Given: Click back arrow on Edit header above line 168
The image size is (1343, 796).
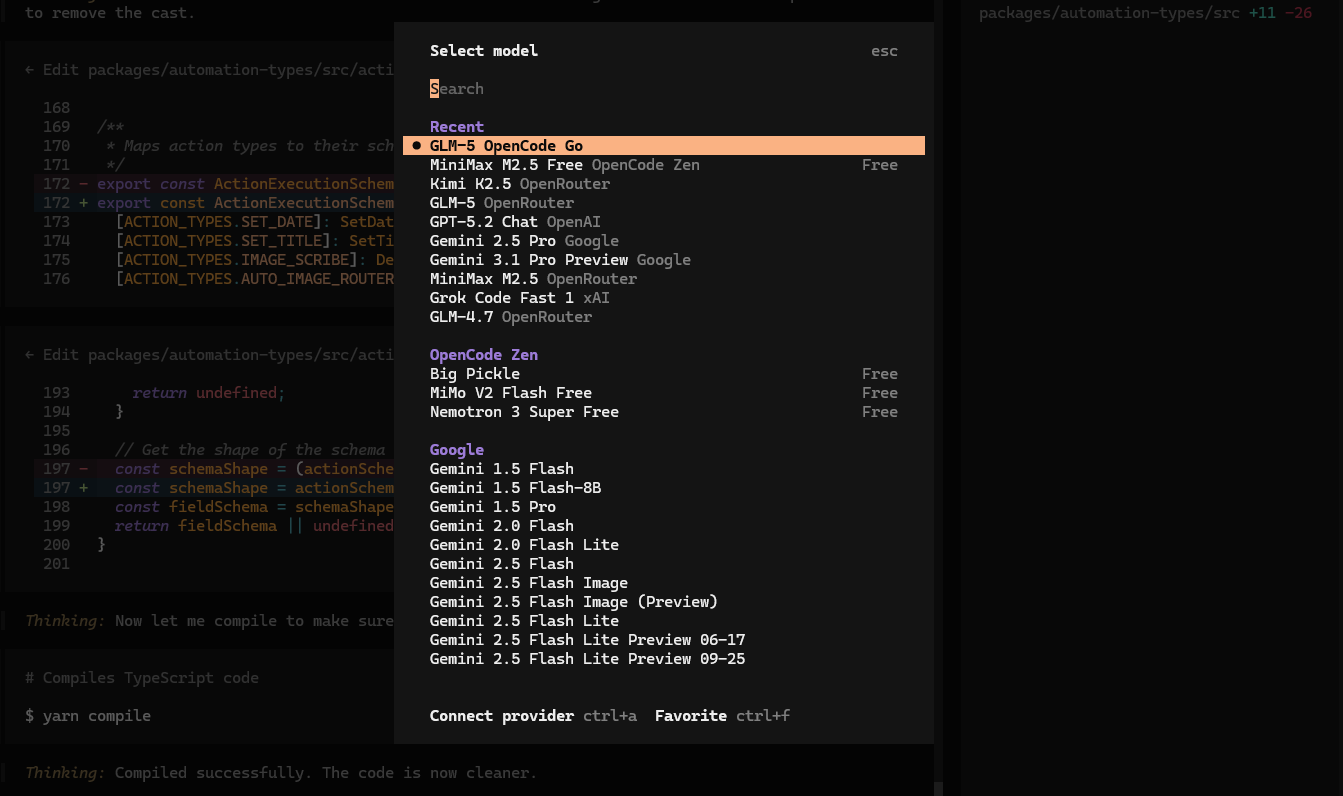Looking at the screenshot, I should (x=29, y=70).
